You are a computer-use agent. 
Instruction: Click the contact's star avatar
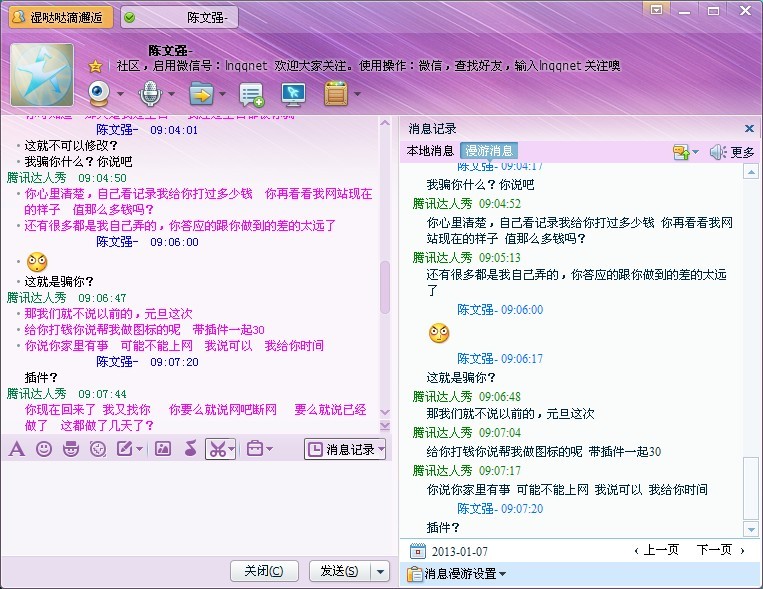[42, 74]
